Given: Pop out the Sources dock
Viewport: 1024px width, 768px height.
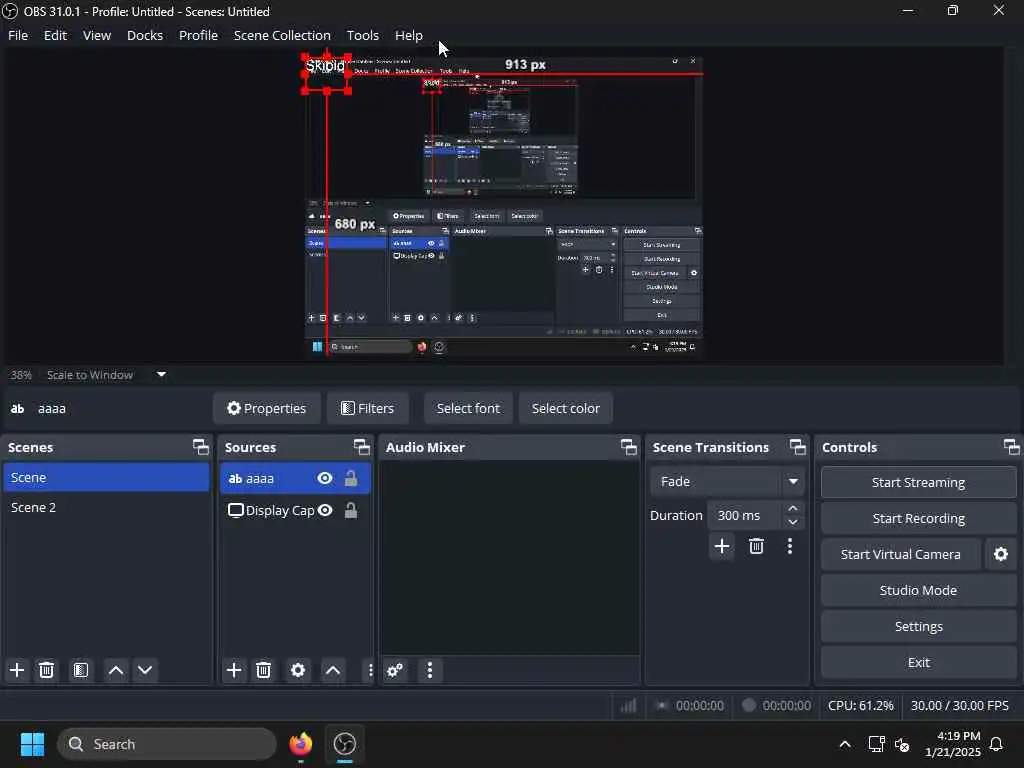Looking at the screenshot, I should tap(362, 447).
